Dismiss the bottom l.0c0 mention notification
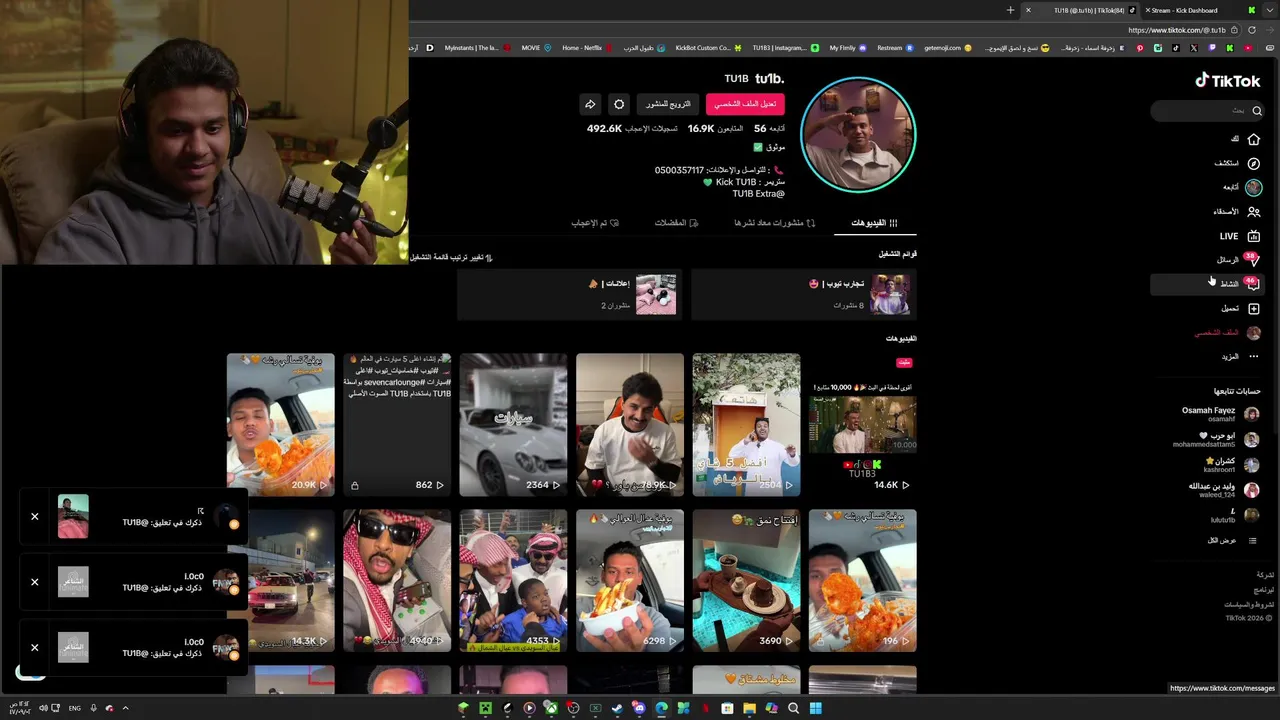This screenshot has width=1280, height=720. point(34,647)
